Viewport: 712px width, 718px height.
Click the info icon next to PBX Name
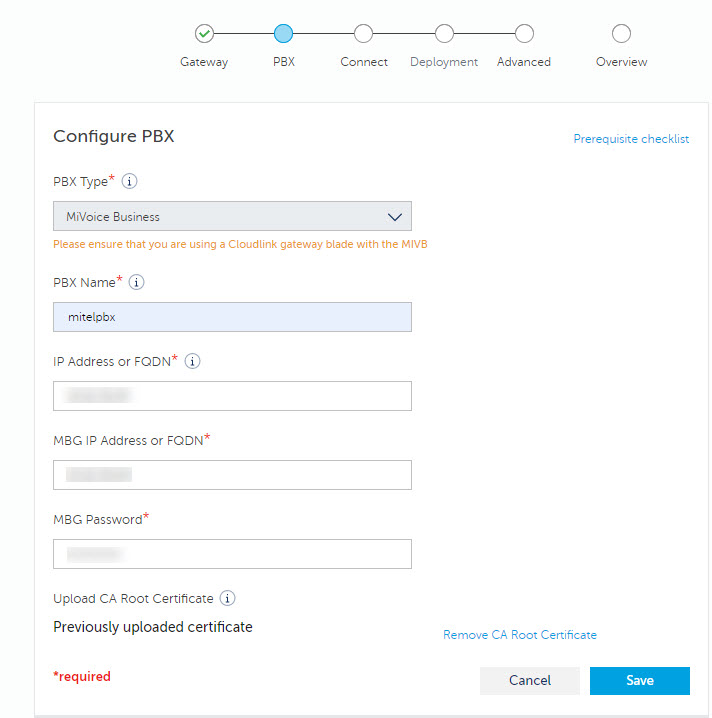pos(137,282)
